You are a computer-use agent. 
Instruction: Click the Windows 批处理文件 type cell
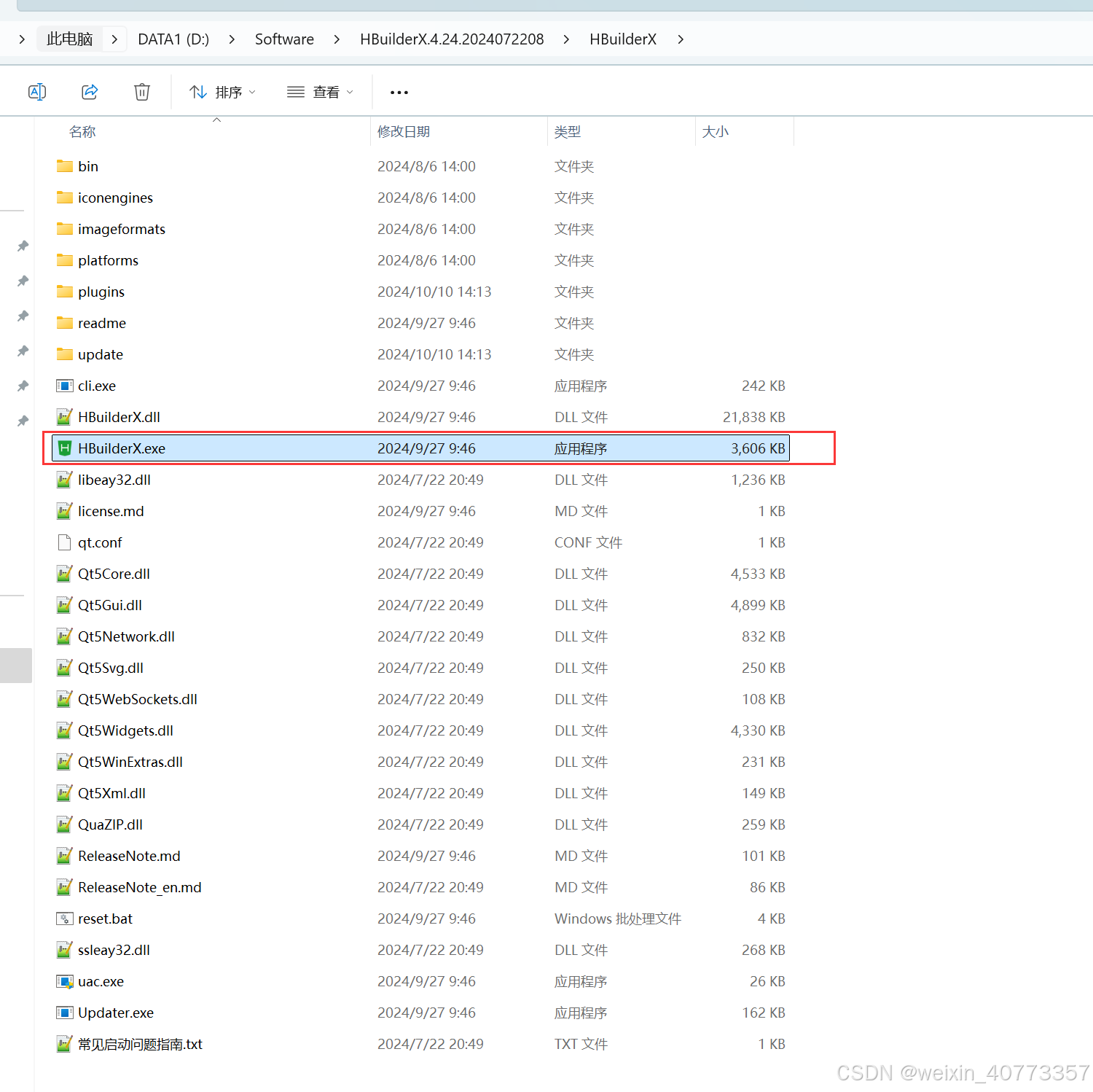pyautogui.click(x=618, y=919)
